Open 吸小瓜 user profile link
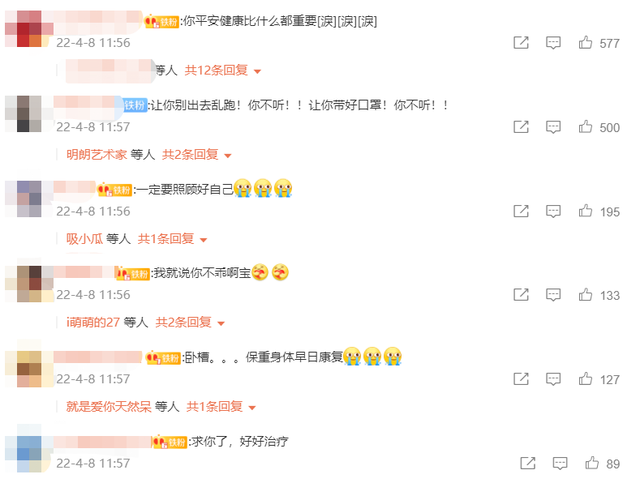640x483 pixels. [x=84, y=239]
